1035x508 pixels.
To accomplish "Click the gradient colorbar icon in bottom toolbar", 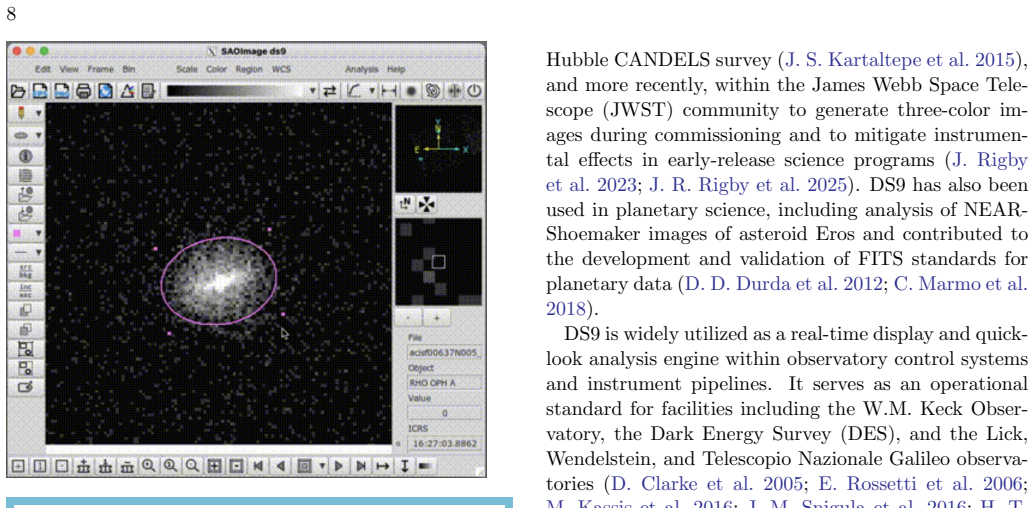I will [426, 466].
